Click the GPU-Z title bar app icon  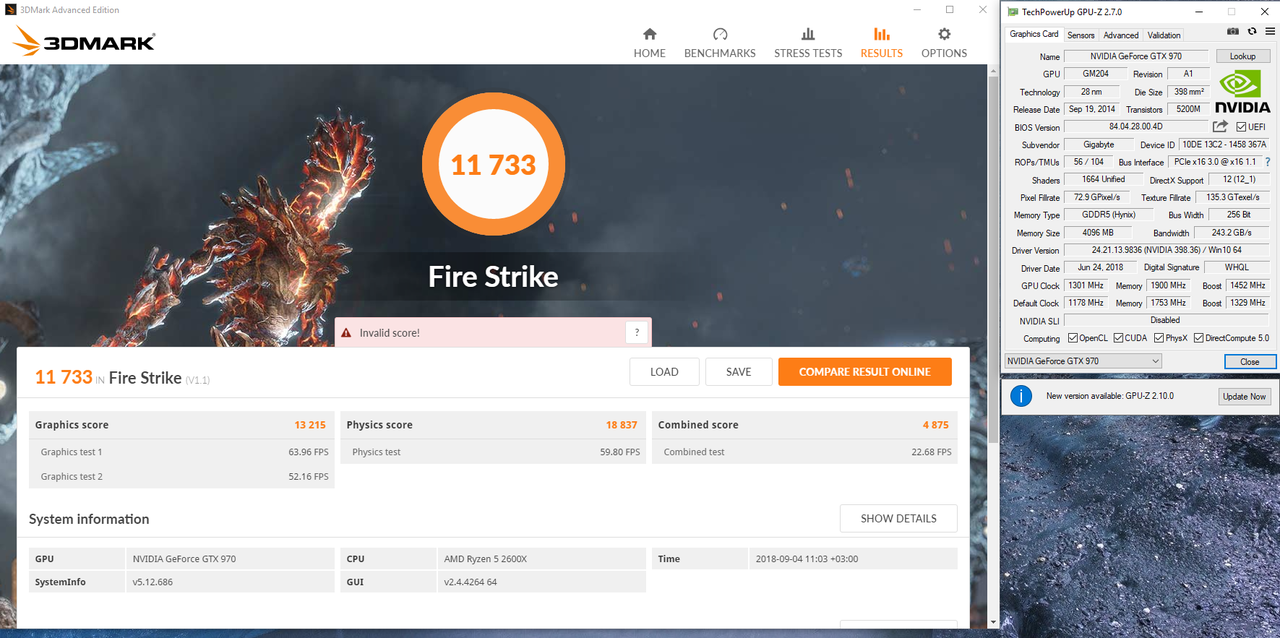[x=1012, y=12]
